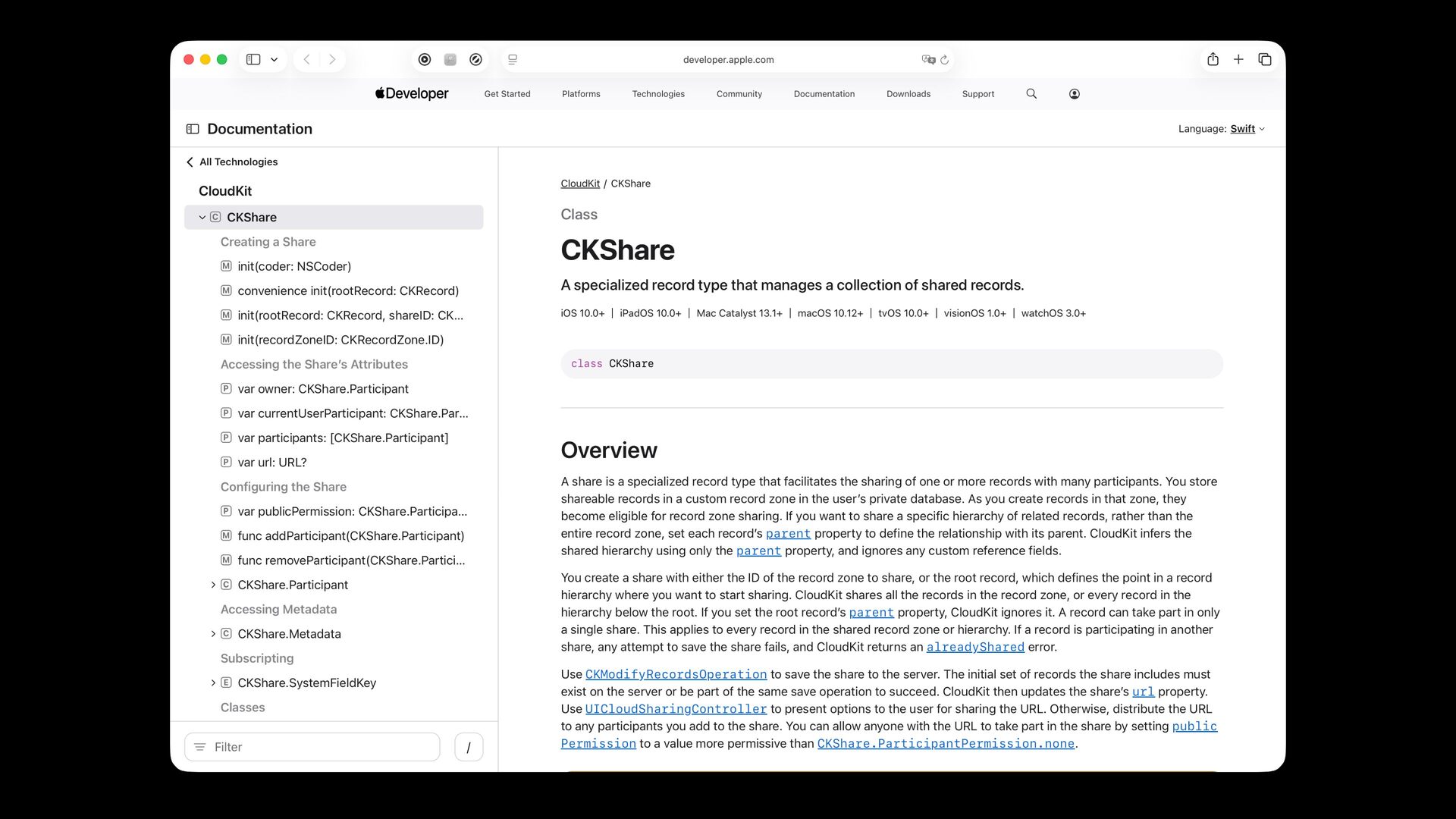Open the Language Swift dropdown

click(1247, 129)
